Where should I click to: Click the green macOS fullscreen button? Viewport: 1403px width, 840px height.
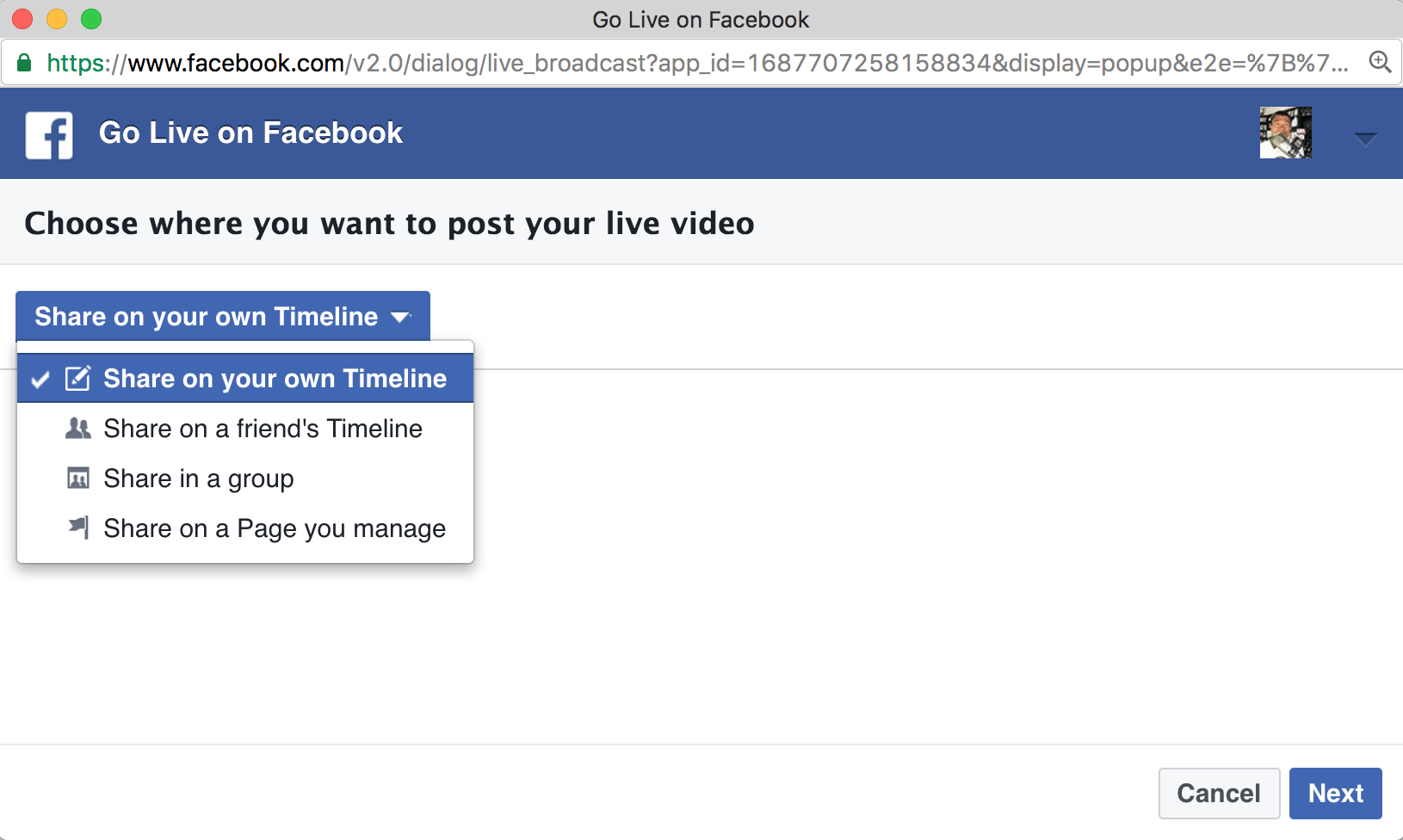(x=91, y=19)
